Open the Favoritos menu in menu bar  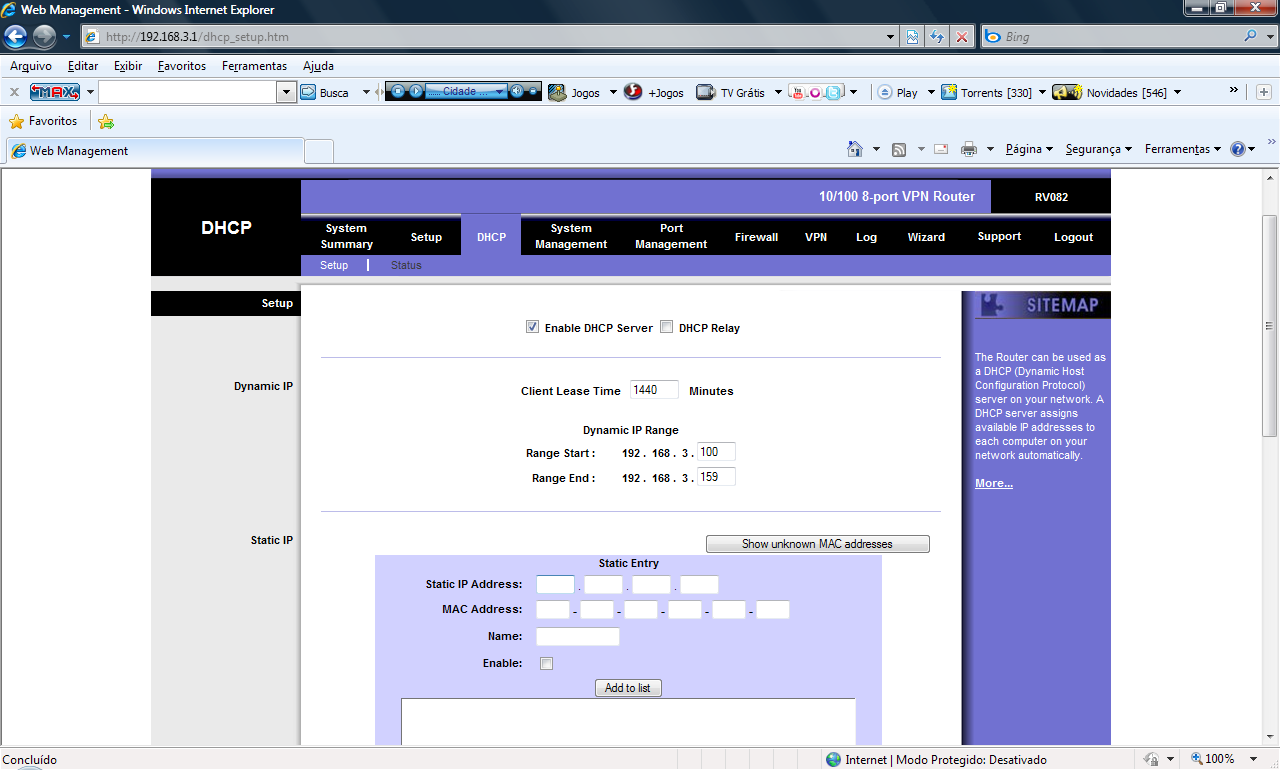pyautogui.click(x=182, y=66)
